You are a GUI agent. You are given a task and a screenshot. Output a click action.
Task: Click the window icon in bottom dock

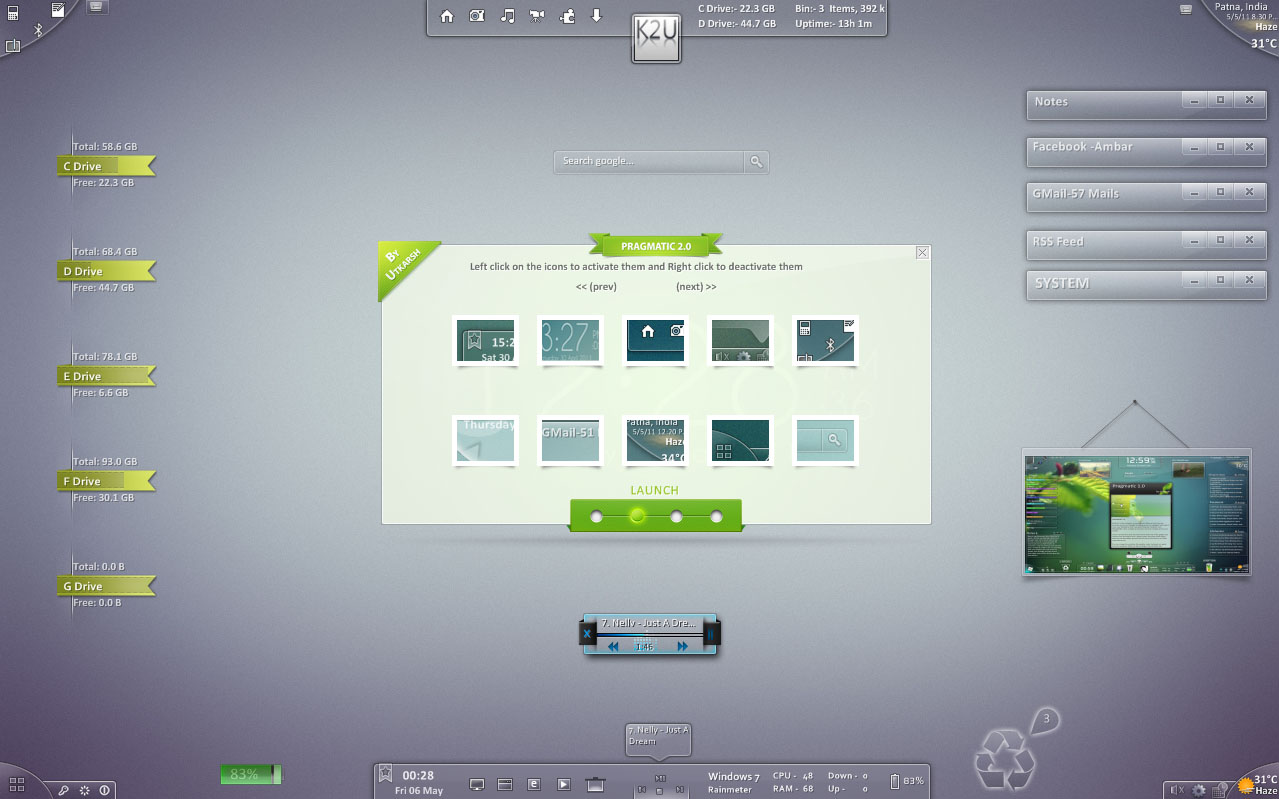pyautogui.click(x=505, y=785)
